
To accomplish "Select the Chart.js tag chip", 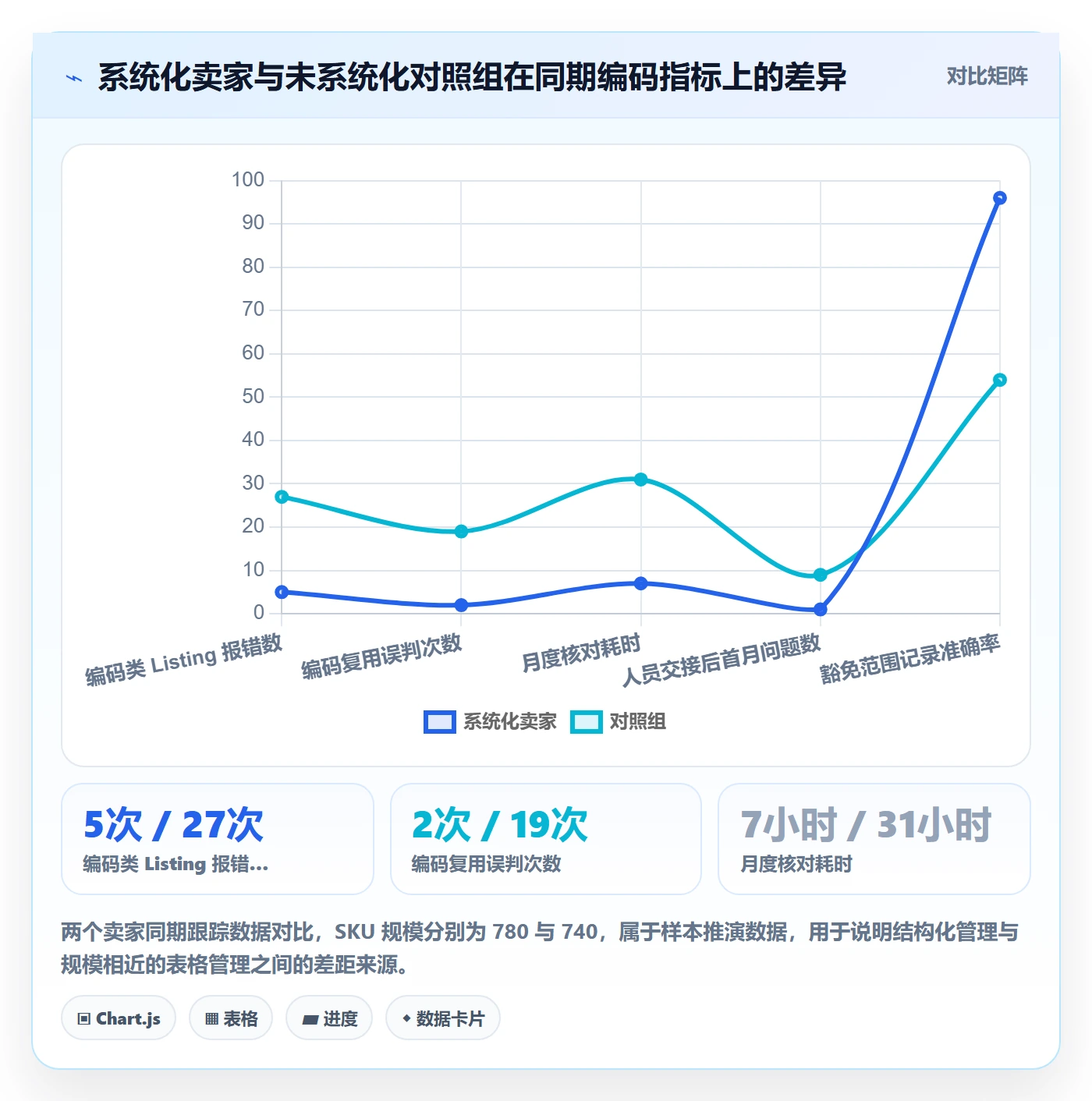I will point(119,1018).
